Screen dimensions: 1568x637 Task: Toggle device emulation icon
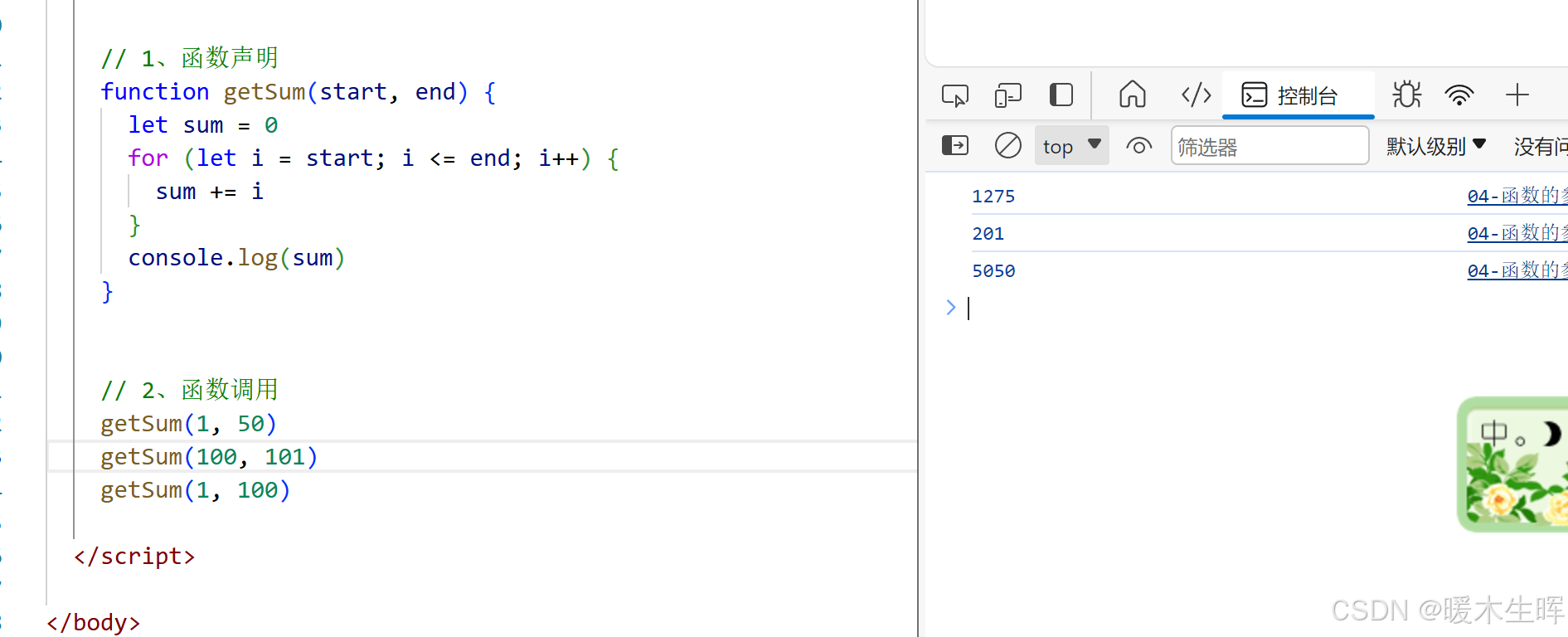[1008, 95]
